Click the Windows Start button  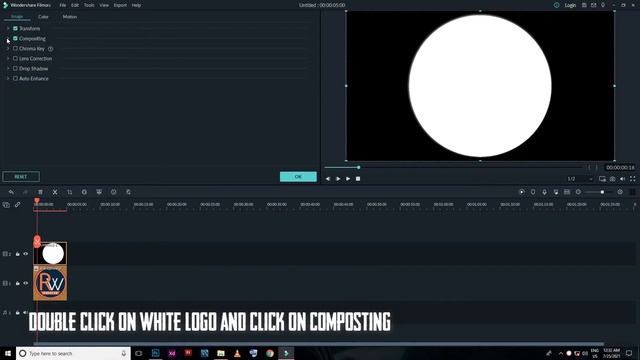[8, 353]
